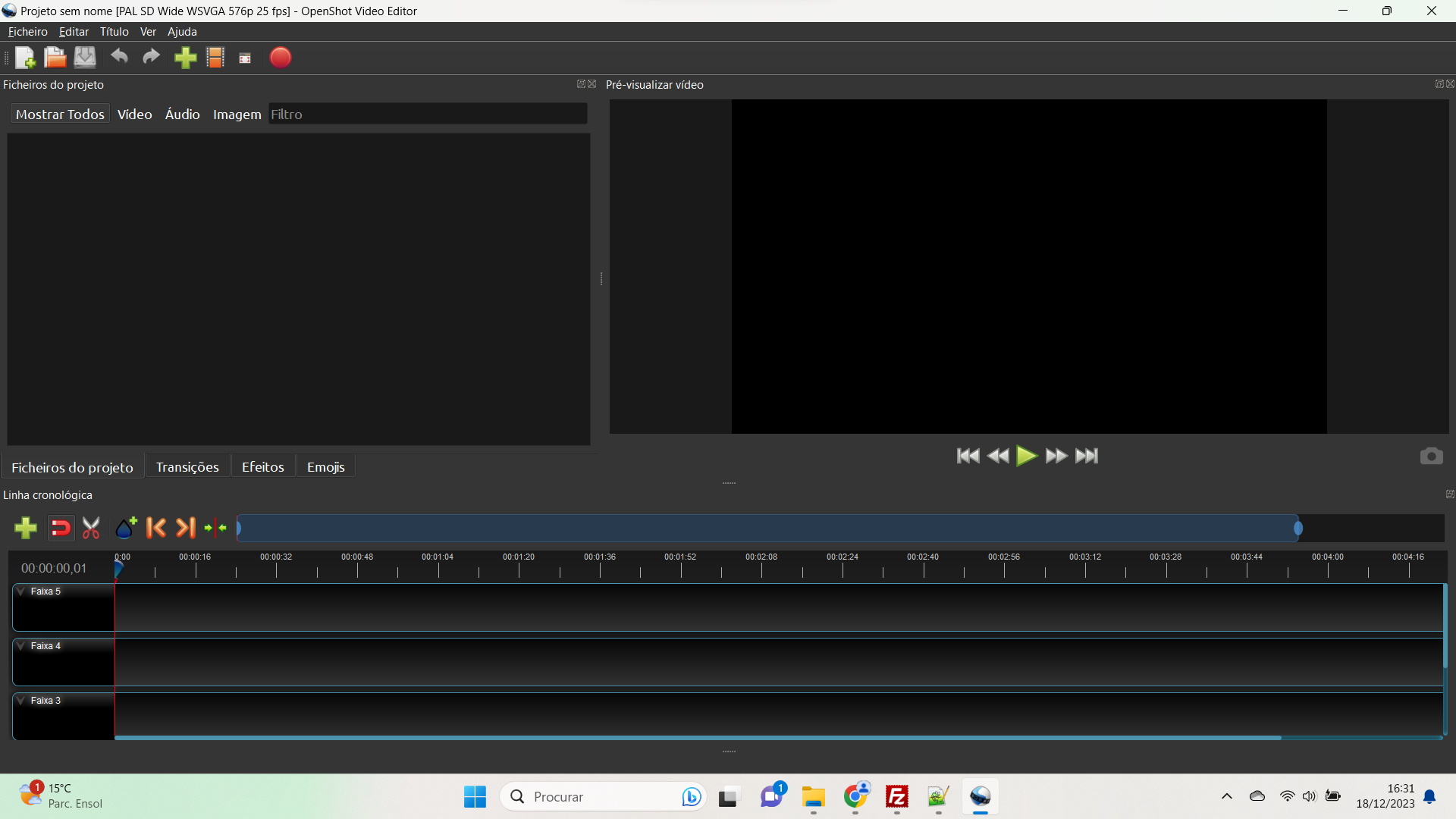Switch to the Ficheiros do projeto tab
The height and width of the screenshot is (819, 1456).
(72, 468)
